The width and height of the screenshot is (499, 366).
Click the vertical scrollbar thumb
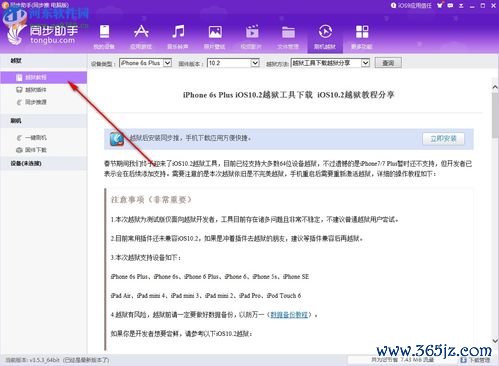tap(495, 115)
